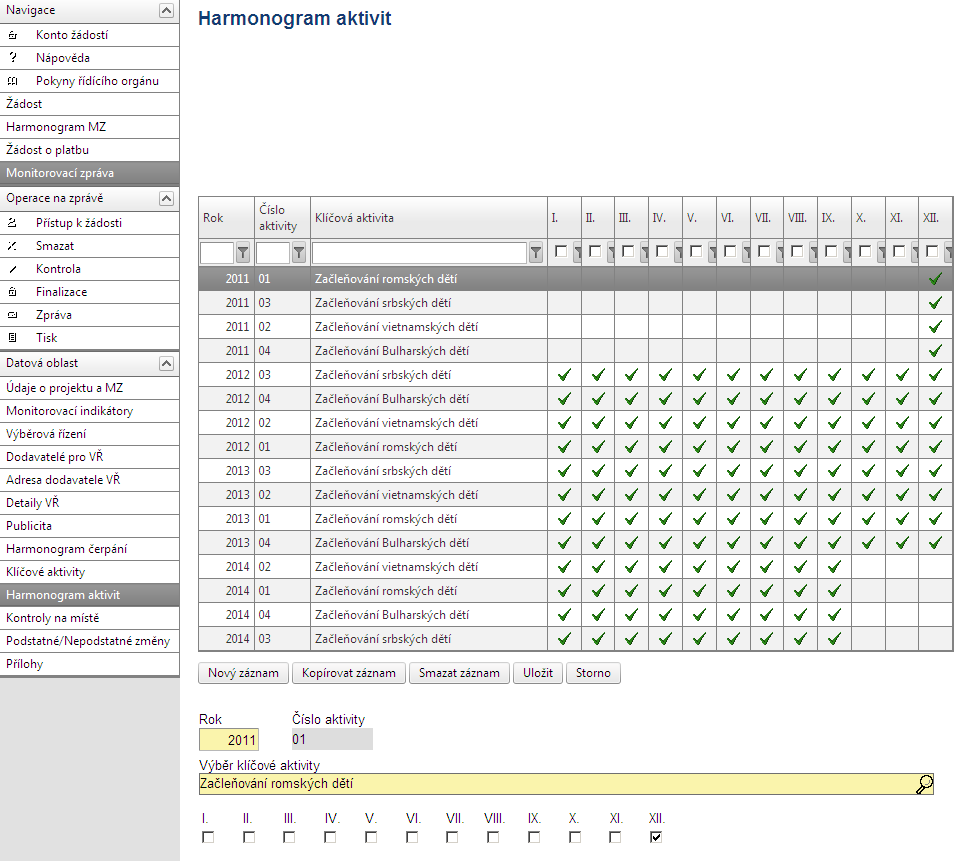The width and height of the screenshot is (966, 861).
Task: Open Žádost in navigation
Action: (x=89, y=104)
